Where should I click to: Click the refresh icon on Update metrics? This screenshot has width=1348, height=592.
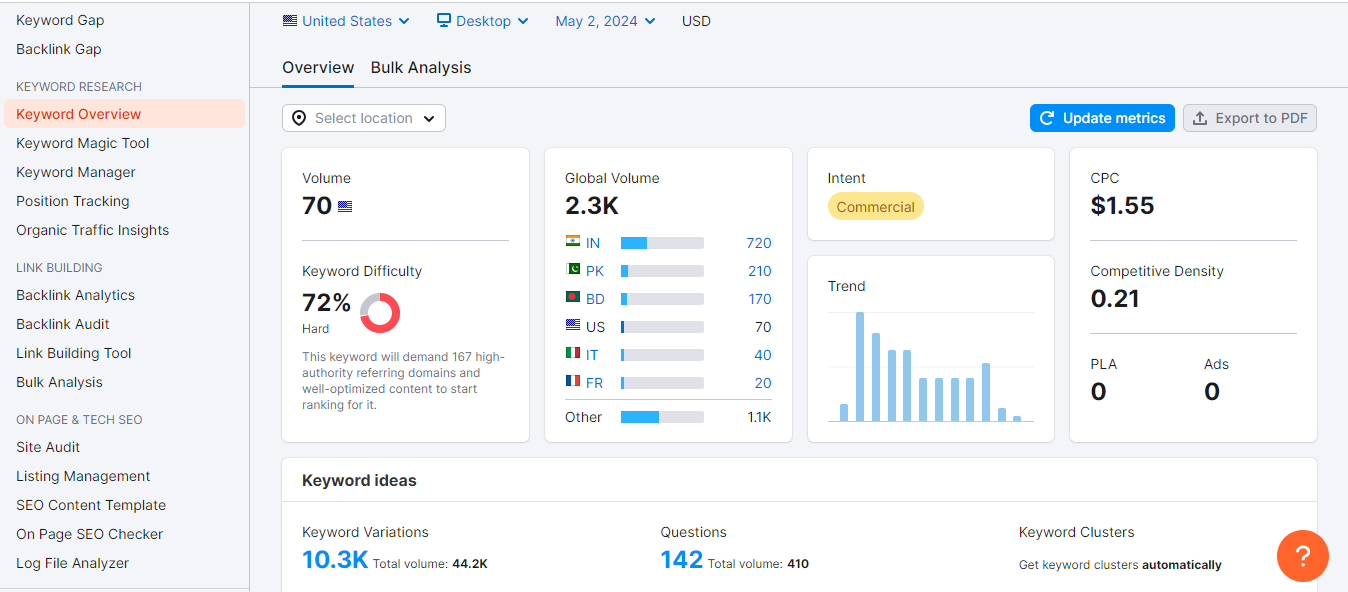click(x=1049, y=118)
